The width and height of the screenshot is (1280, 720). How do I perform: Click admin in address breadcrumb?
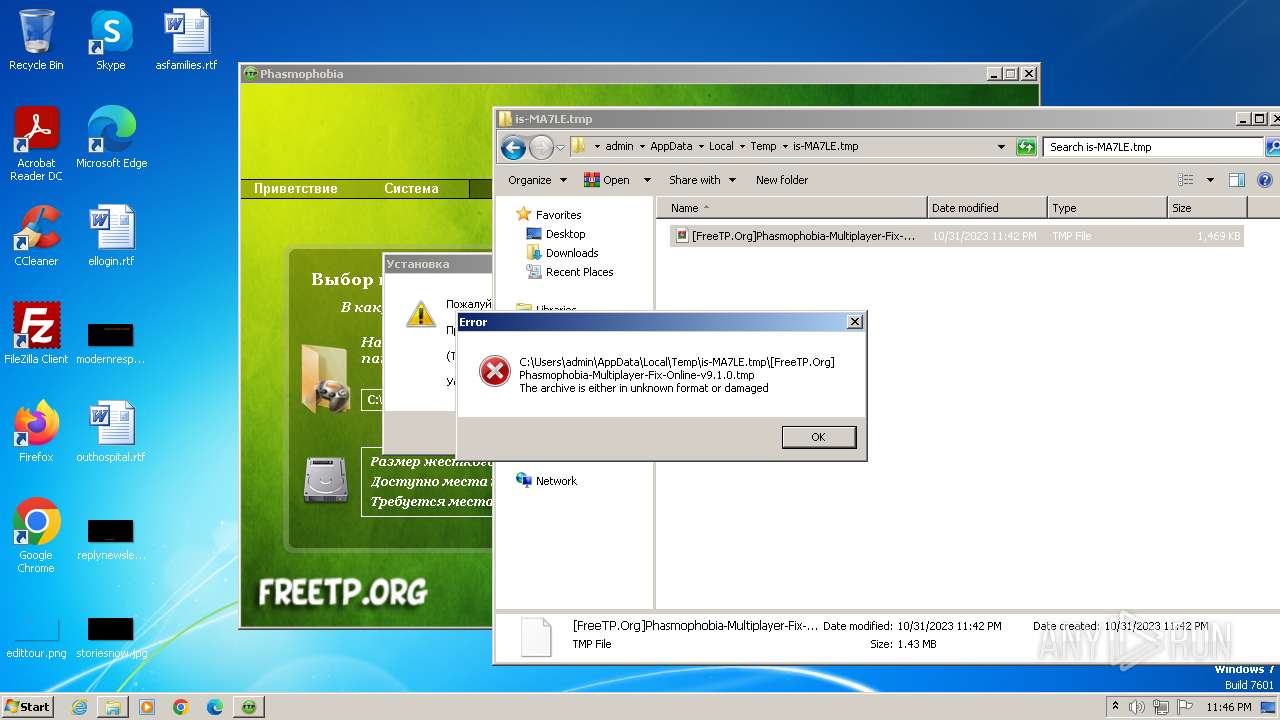(x=619, y=146)
